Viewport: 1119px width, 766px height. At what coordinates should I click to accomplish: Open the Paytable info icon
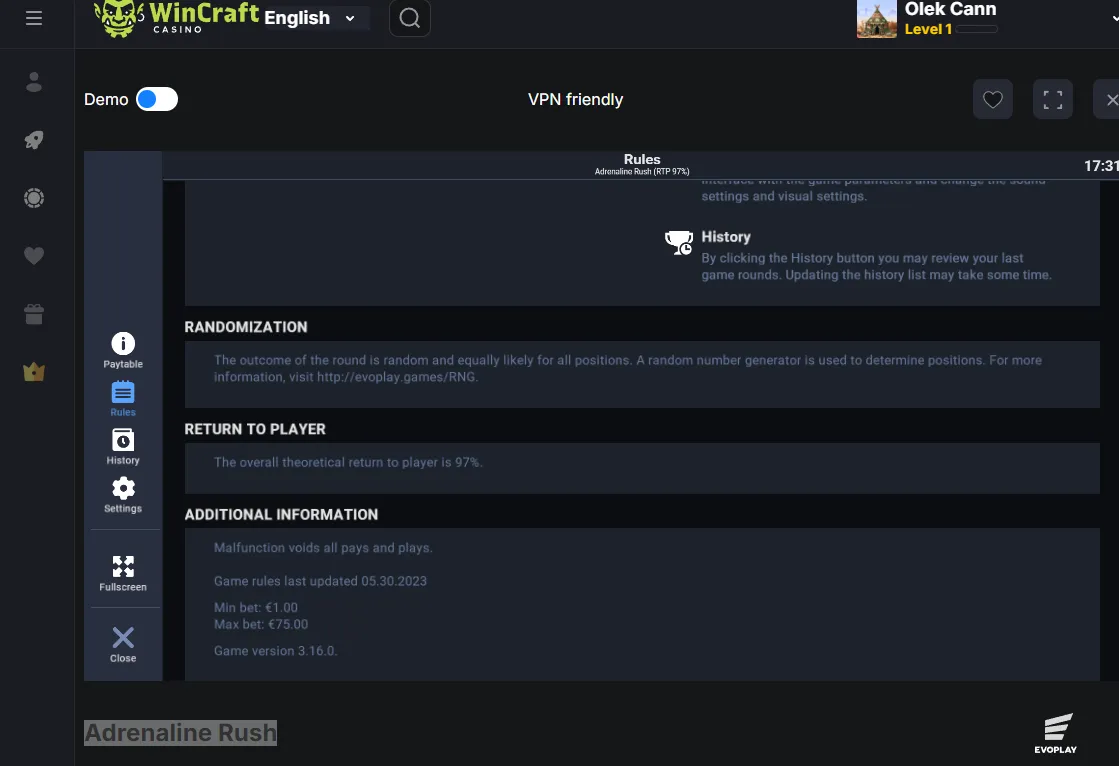tap(123, 351)
